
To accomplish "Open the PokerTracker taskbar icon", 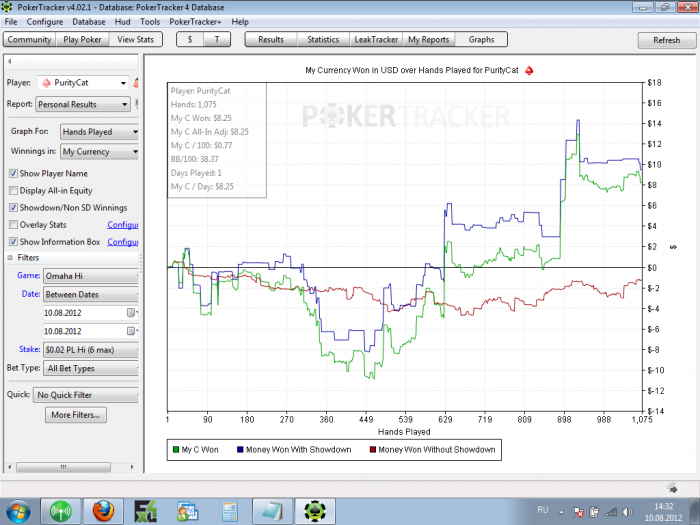I will [314, 511].
